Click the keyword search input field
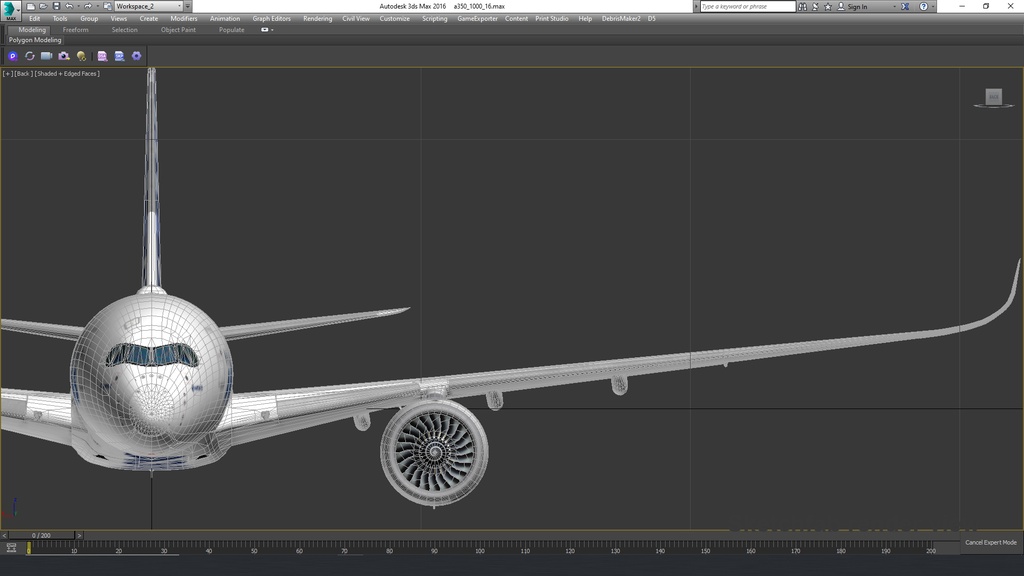This screenshot has width=1024, height=576. (x=746, y=6)
